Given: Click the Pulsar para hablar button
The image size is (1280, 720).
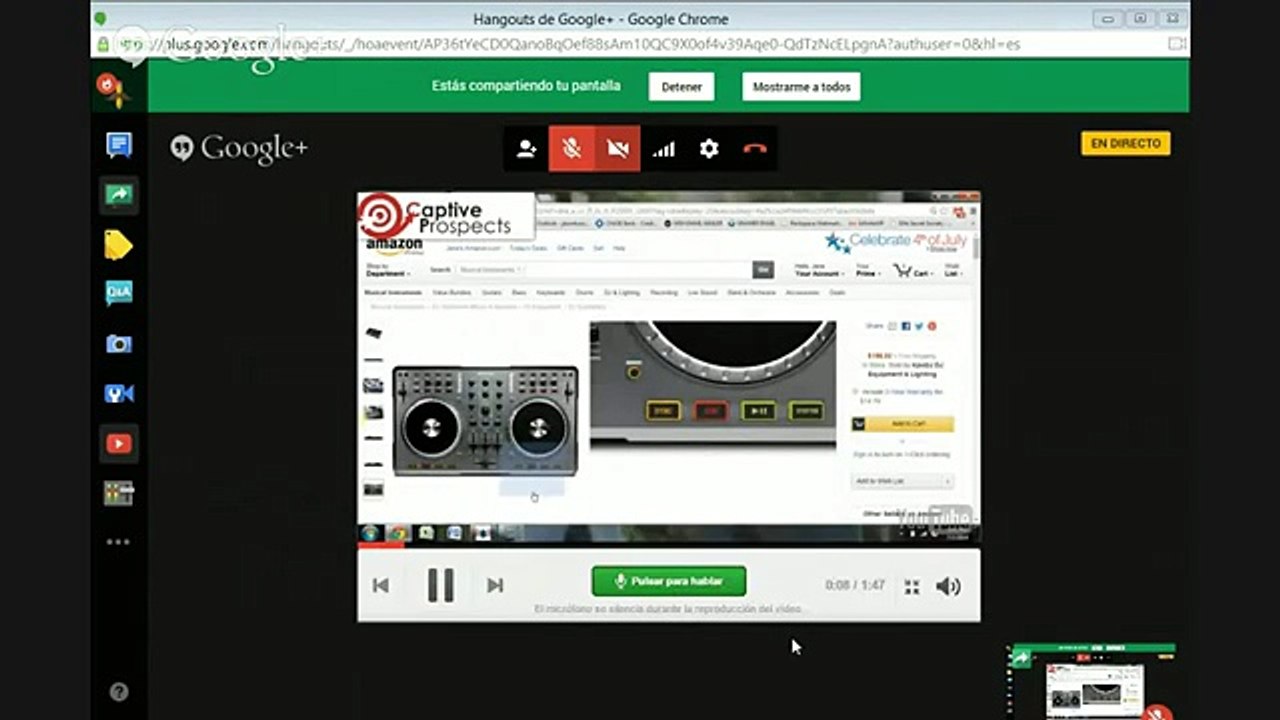Looking at the screenshot, I should [x=669, y=581].
